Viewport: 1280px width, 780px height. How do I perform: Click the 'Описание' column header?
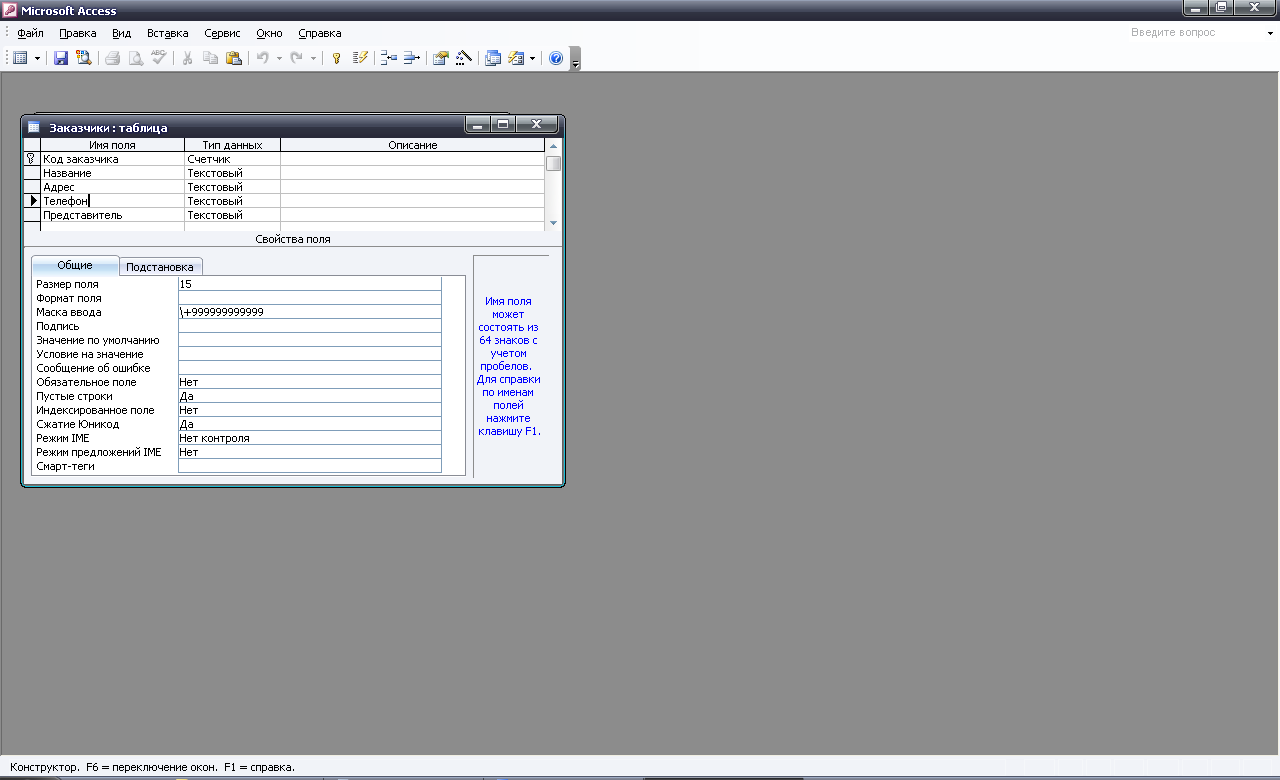point(413,145)
